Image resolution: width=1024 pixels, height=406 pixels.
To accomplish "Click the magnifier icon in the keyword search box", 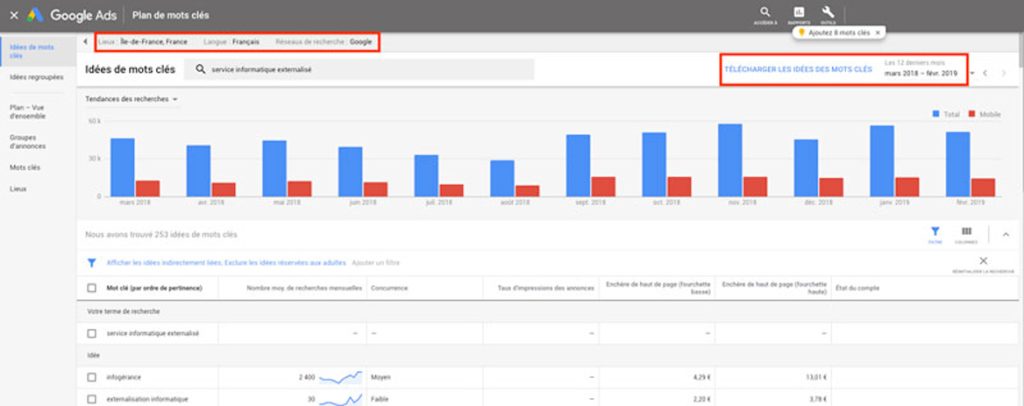I will (x=200, y=69).
